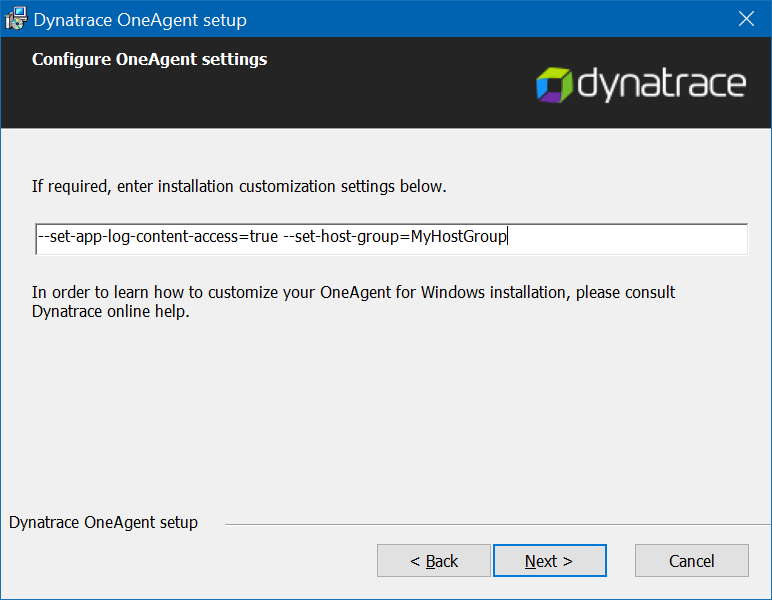Click the footer label Dynatrace OneAgent setup
Viewport: 772px width, 600px height.
coord(103,522)
